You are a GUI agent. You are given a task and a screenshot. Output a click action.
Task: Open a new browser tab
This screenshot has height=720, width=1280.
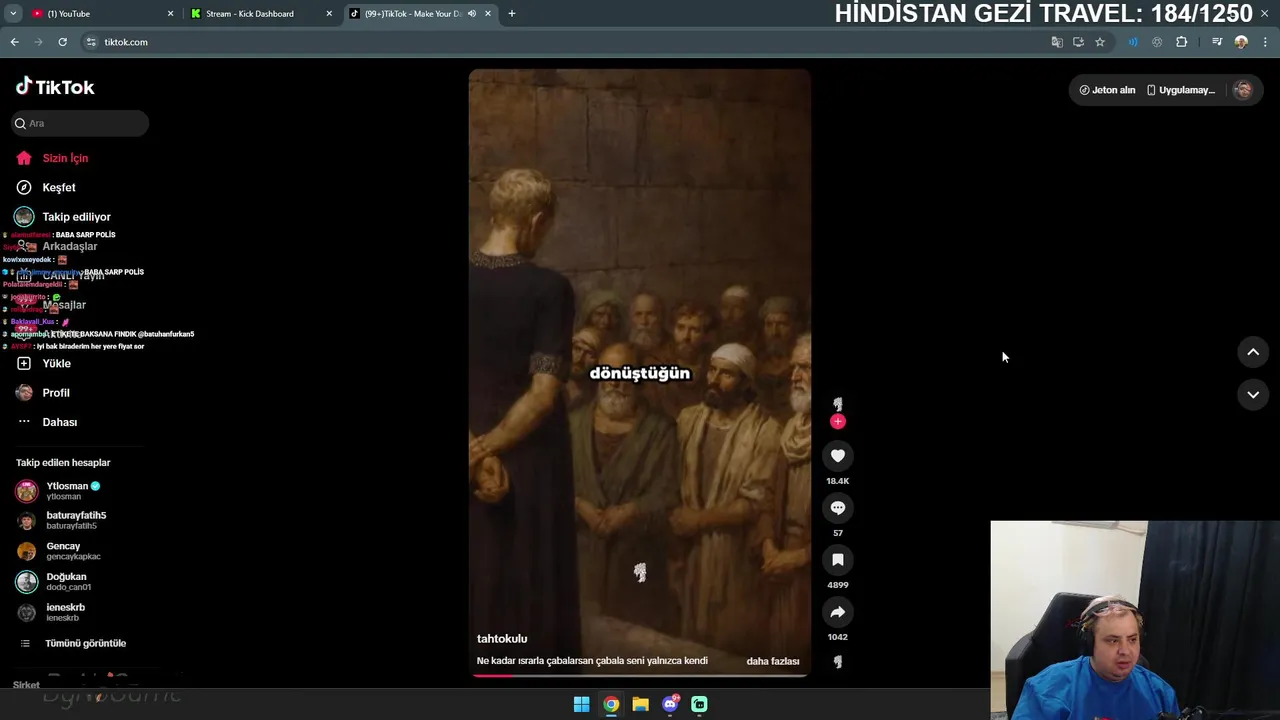pos(512,14)
